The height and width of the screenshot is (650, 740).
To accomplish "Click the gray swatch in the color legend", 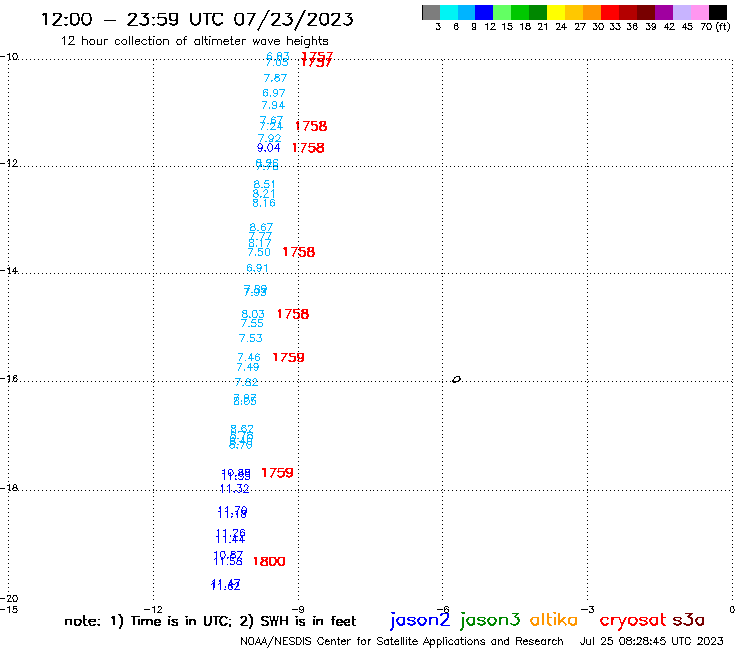I will point(431,12).
